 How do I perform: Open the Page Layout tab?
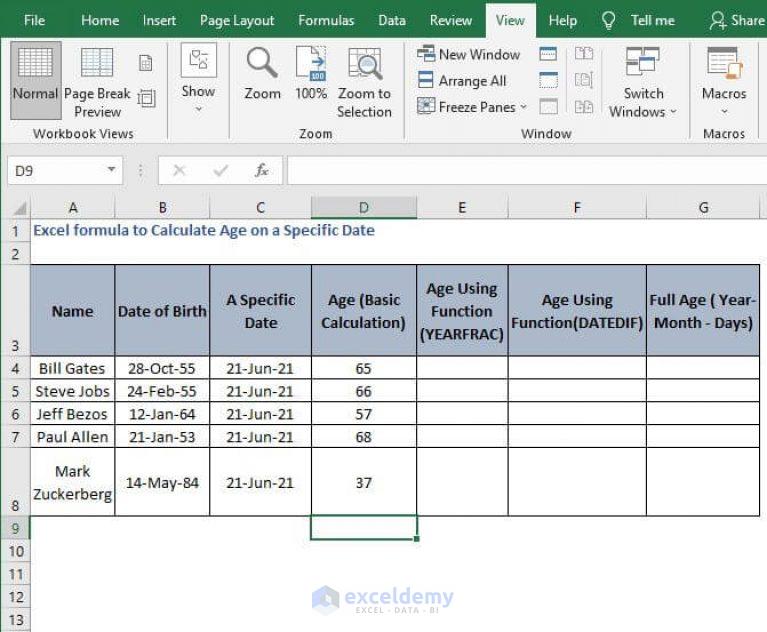coord(237,20)
